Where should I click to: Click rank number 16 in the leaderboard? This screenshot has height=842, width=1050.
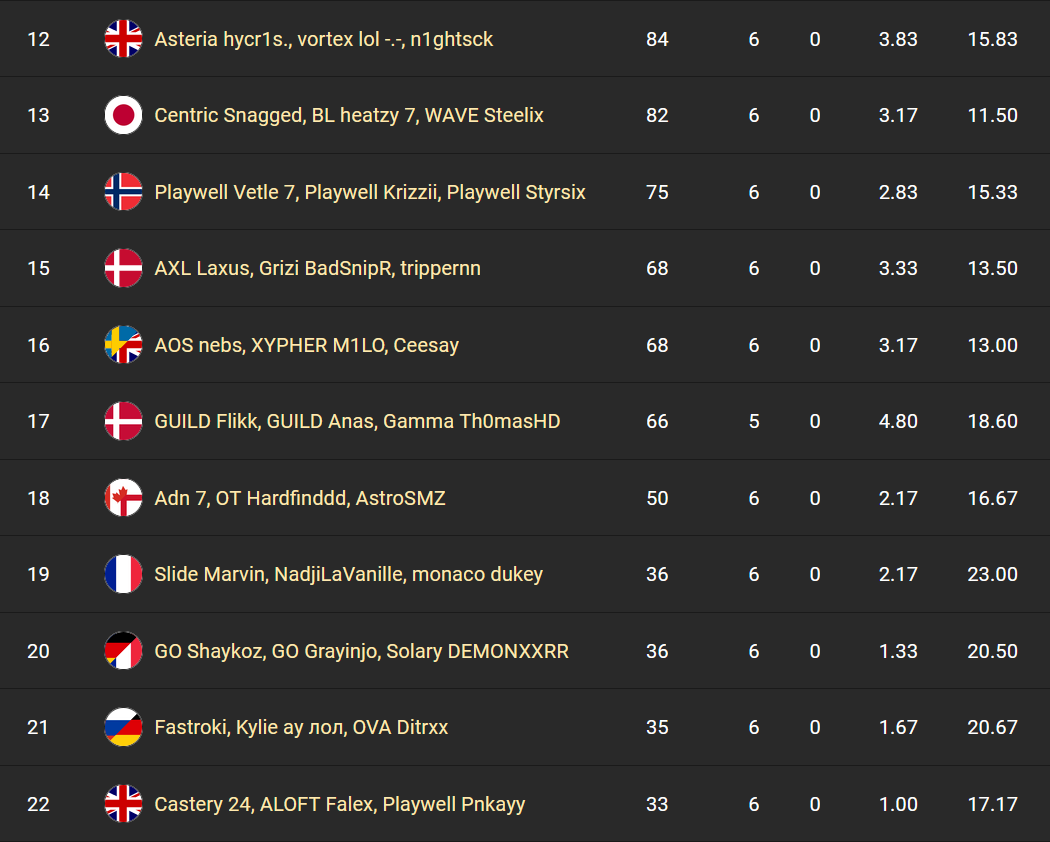[x=38, y=345]
